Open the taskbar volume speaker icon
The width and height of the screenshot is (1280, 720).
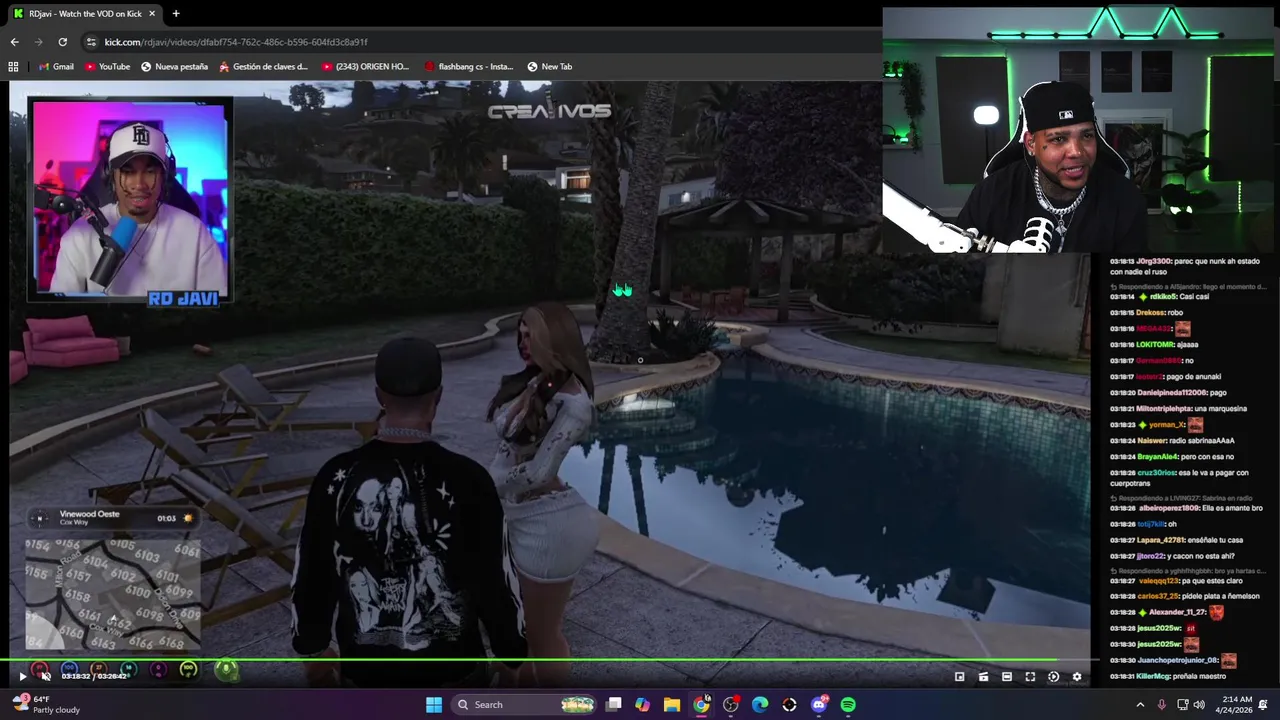1199,705
